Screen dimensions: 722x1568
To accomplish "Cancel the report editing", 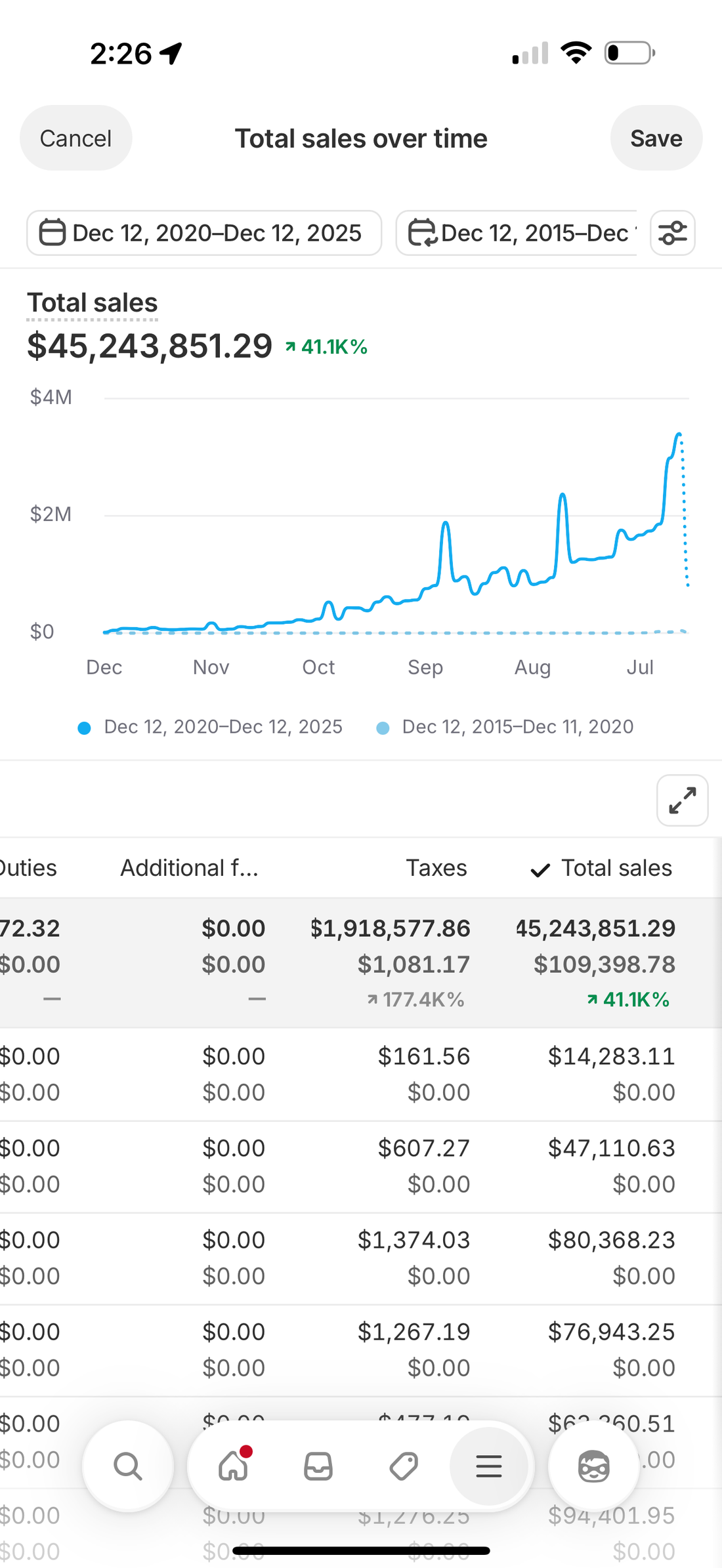I will tap(75, 138).
